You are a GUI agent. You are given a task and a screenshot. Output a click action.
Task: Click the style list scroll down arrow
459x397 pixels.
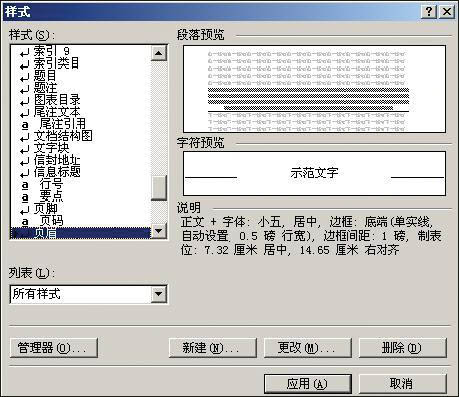pos(159,231)
